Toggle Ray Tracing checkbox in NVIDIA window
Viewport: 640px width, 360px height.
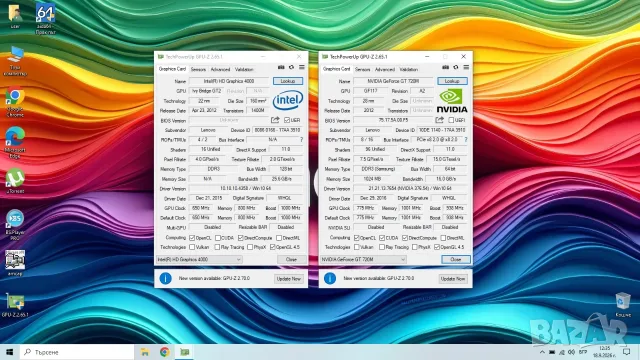(382, 247)
